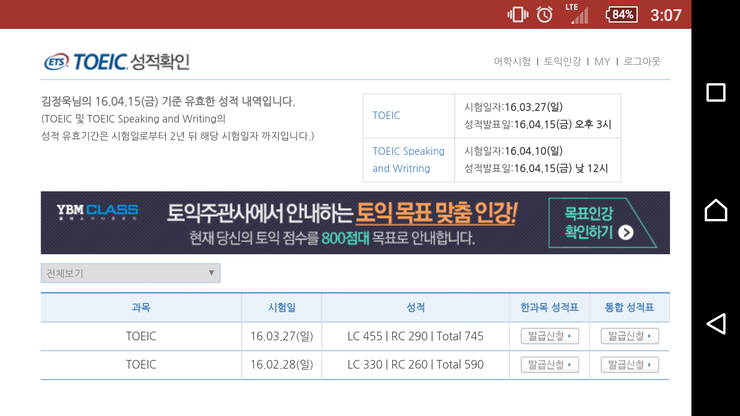Open the MY menu item
The image size is (740, 416).
(602, 61)
